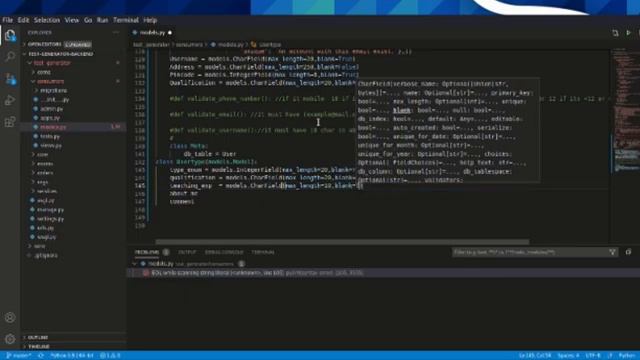Click the Python interpreter version in status bar
Screen dimensions: 640x360
coord(72,356)
